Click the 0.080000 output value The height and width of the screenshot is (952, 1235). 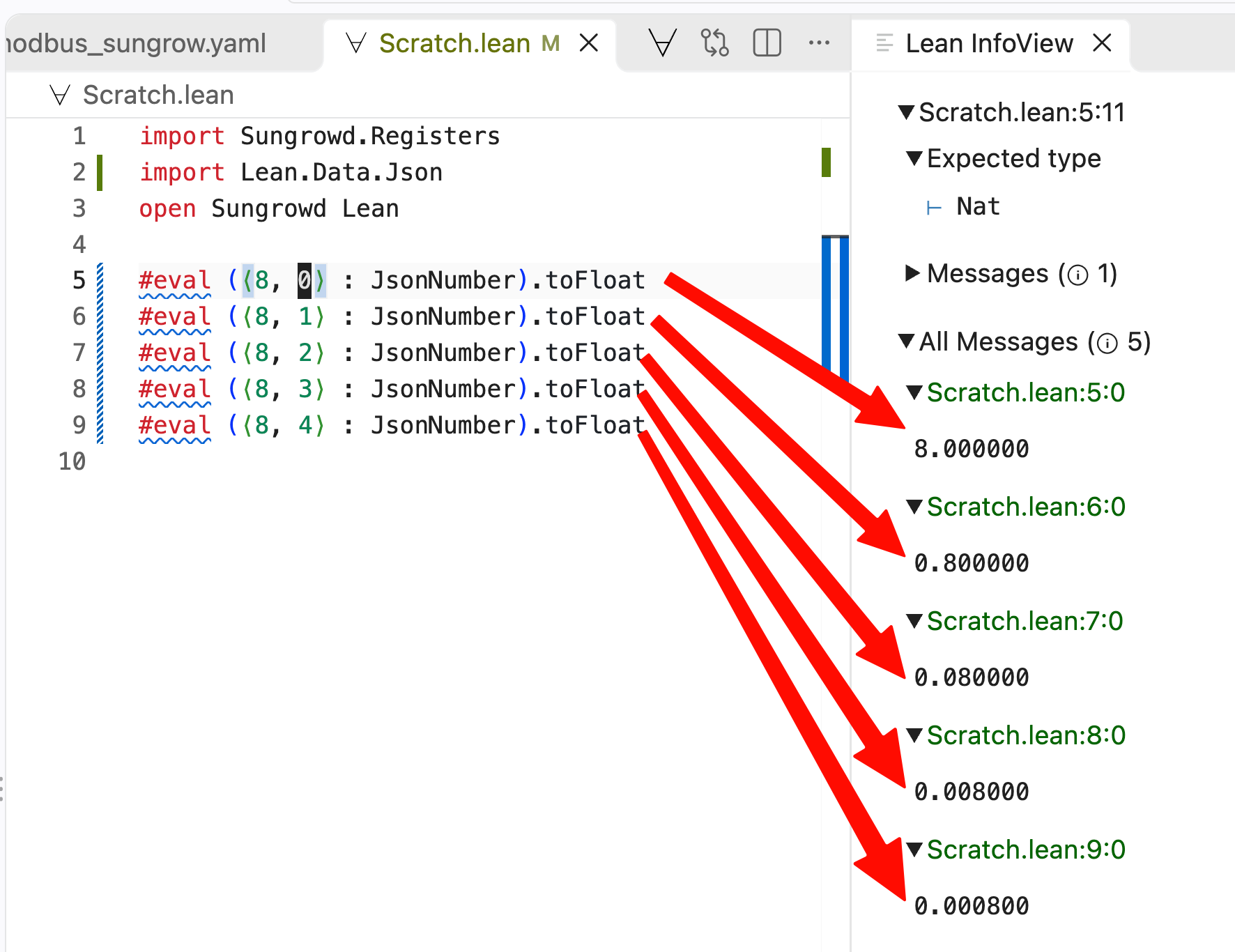pyautogui.click(x=972, y=677)
